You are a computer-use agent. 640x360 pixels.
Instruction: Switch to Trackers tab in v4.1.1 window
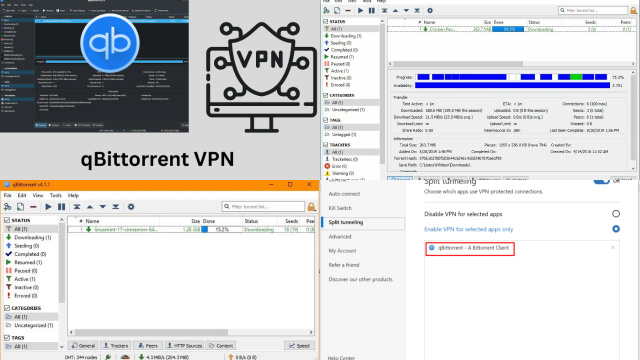tap(116, 346)
